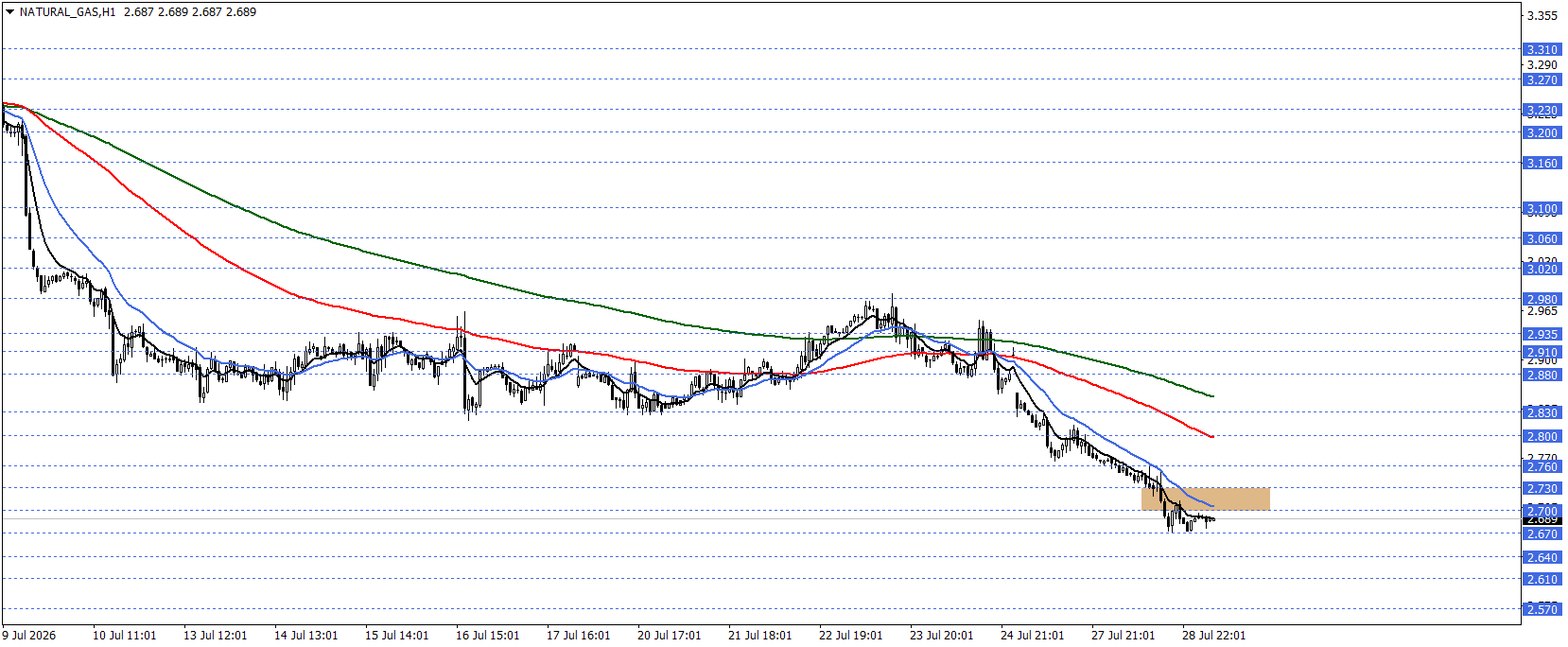Click the 9 Jul 2026 date label
Viewport: 1568px width, 647px height.
click(x=29, y=635)
